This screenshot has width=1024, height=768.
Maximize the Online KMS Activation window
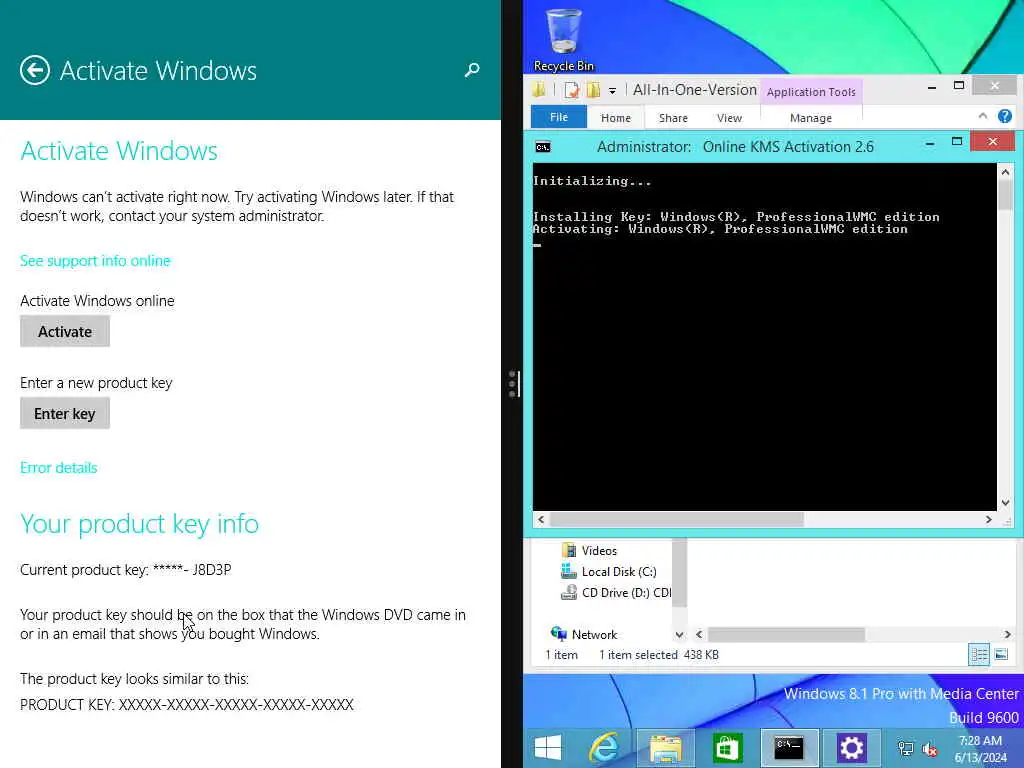pos(957,142)
